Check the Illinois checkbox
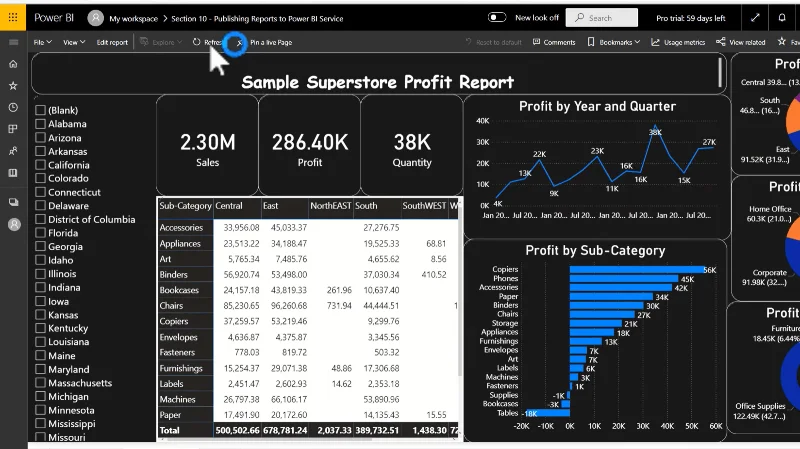800x449 pixels. (x=40, y=273)
